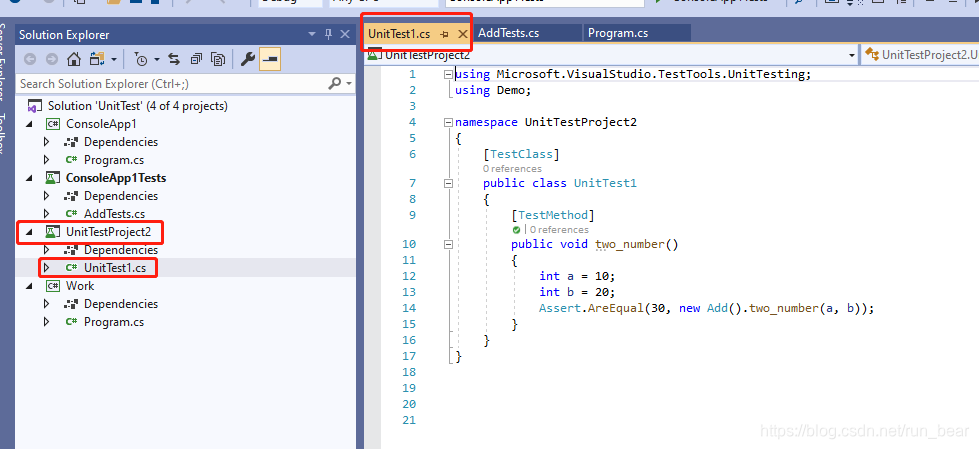Screen dimensions: 979x449
Task: Click the Work project C# icon
Action: tap(53, 286)
